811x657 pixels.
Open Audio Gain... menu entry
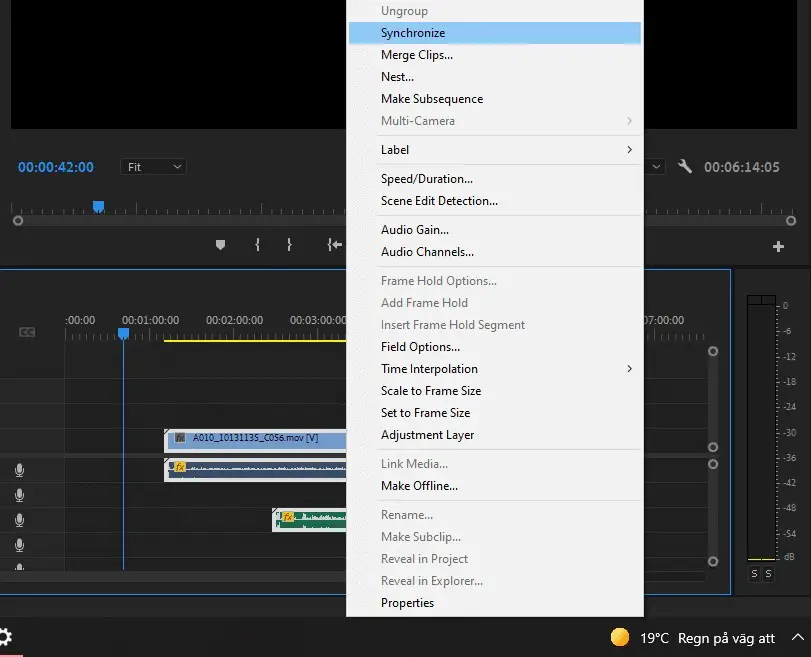[495, 230]
